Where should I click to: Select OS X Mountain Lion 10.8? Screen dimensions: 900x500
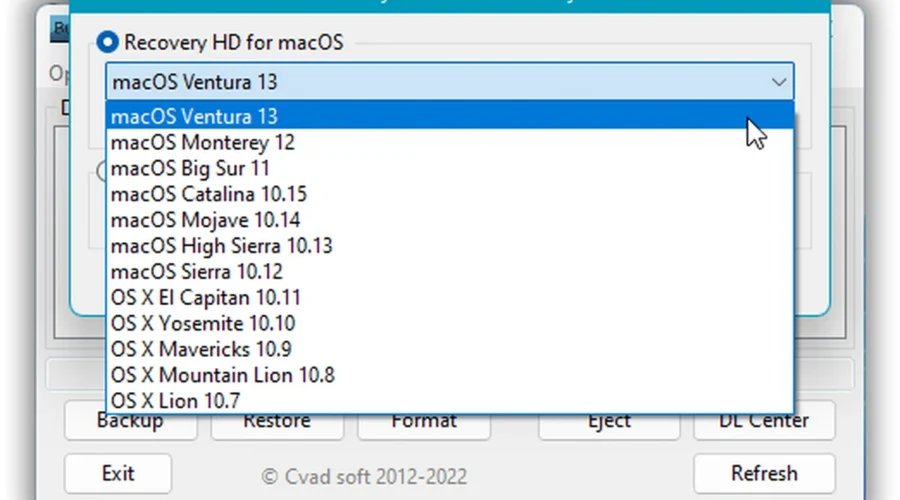[x=450, y=375]
